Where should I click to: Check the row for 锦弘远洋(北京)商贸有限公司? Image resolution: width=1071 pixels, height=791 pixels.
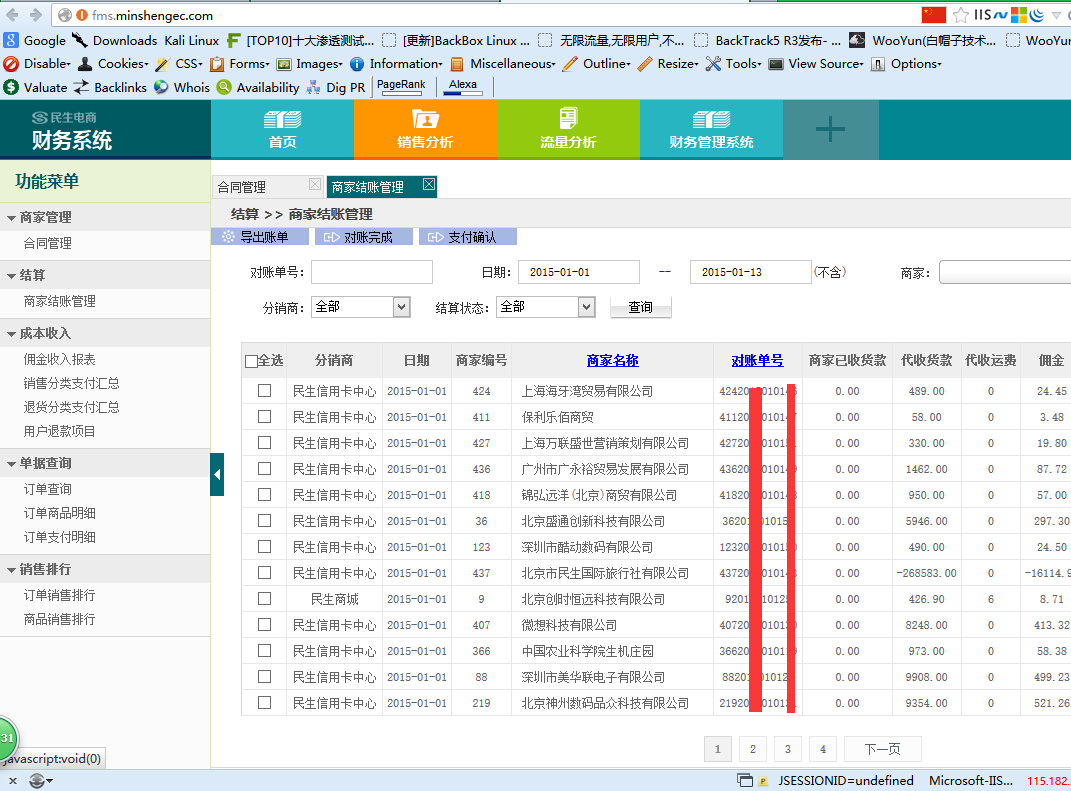click(x=264, y=495)
